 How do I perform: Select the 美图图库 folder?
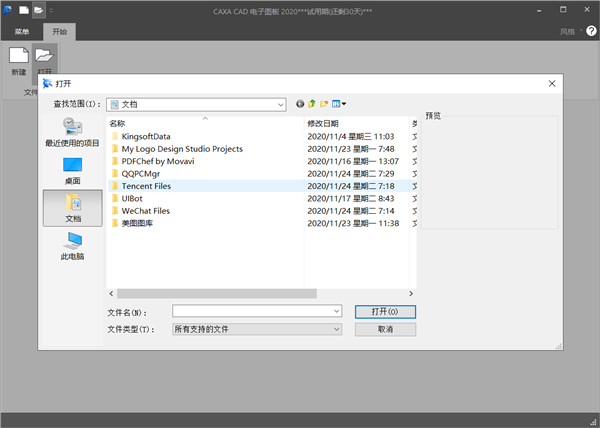(x=137, y=223)
